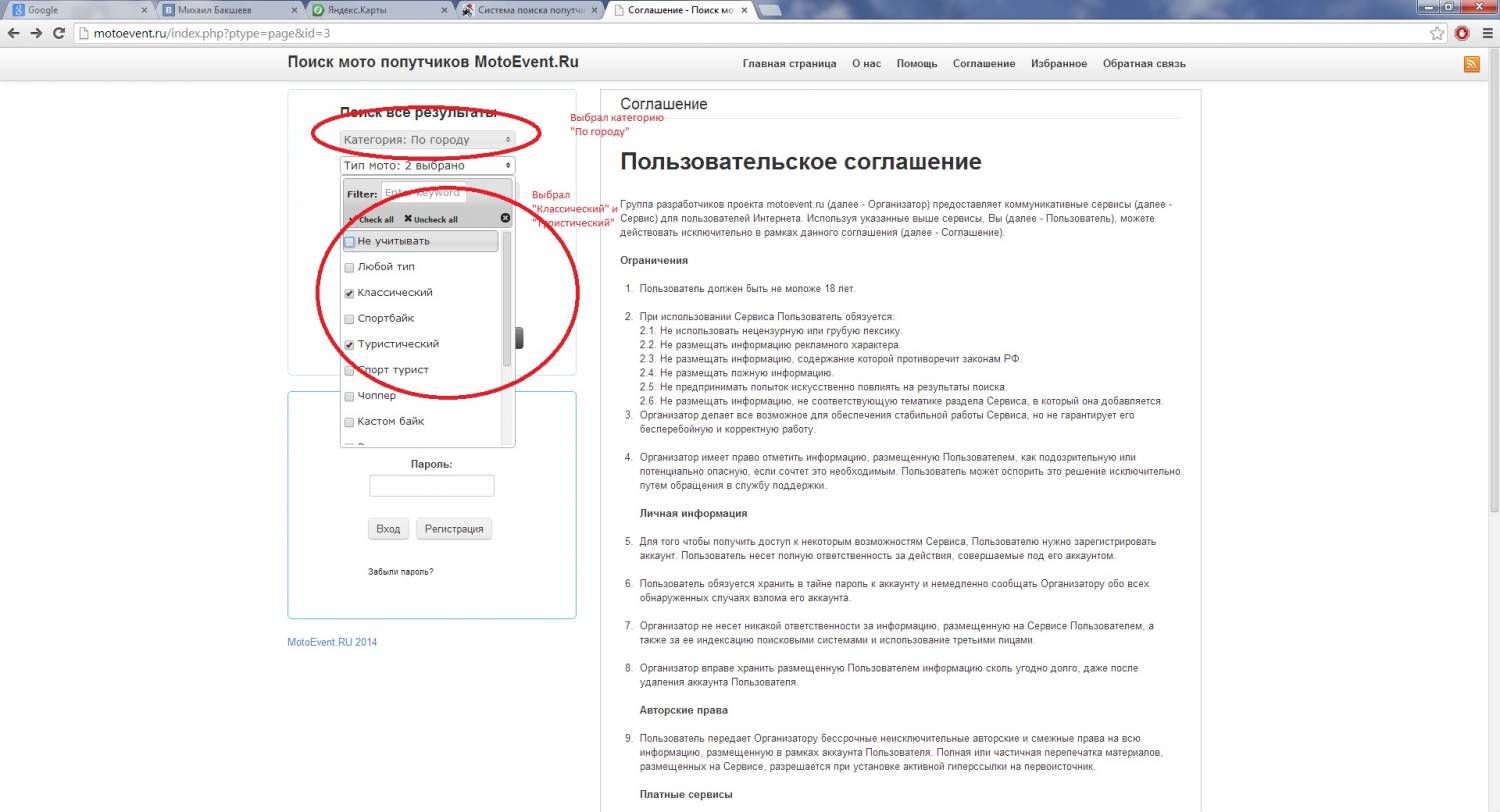Open the Помощь menu item
1500x812 pixels.
tap(917, 64)
